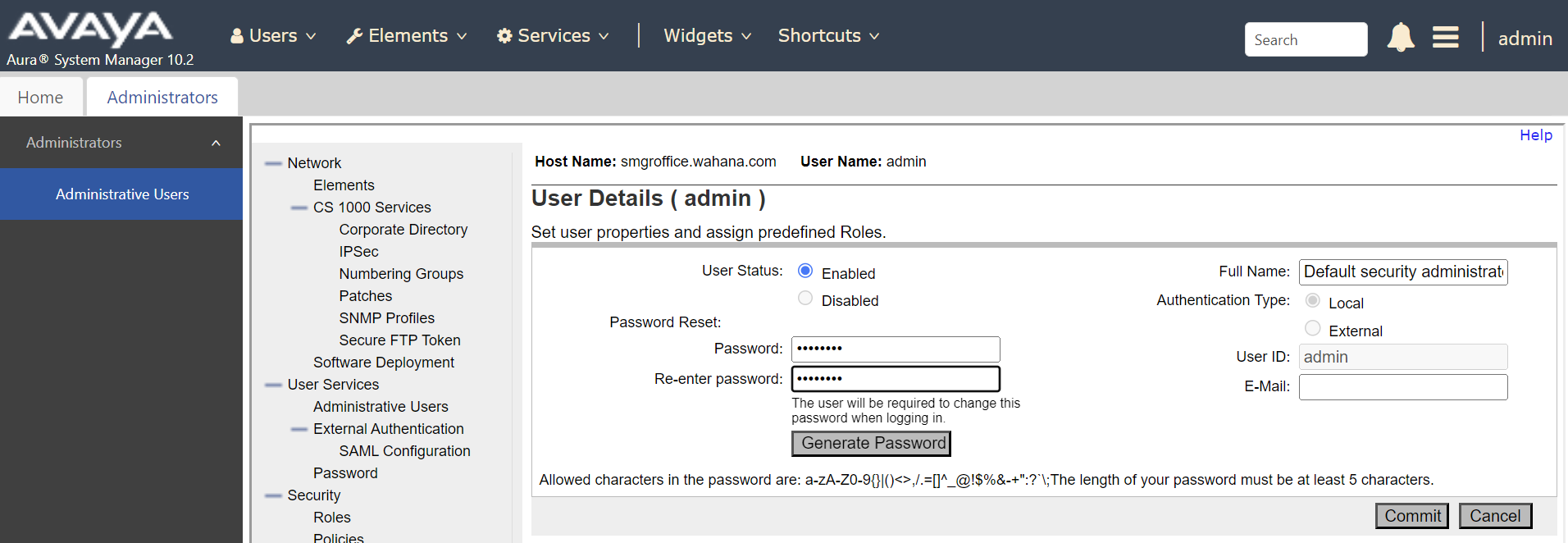Screen dimensions: 1568x543
Task: Click inside the E-Mail input field
Action: click(x=1402, y=386)
